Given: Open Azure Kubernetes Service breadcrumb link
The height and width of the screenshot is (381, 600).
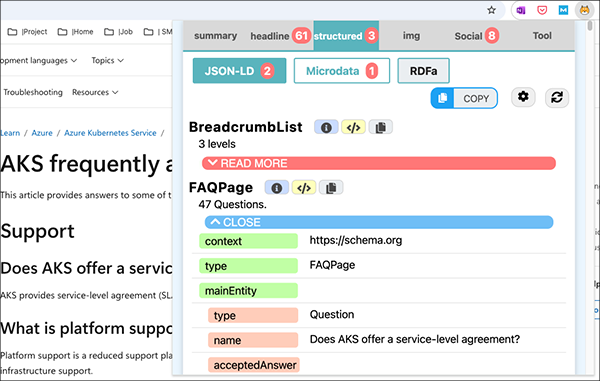Looking at the screenshot, I should tap(110, 133).
